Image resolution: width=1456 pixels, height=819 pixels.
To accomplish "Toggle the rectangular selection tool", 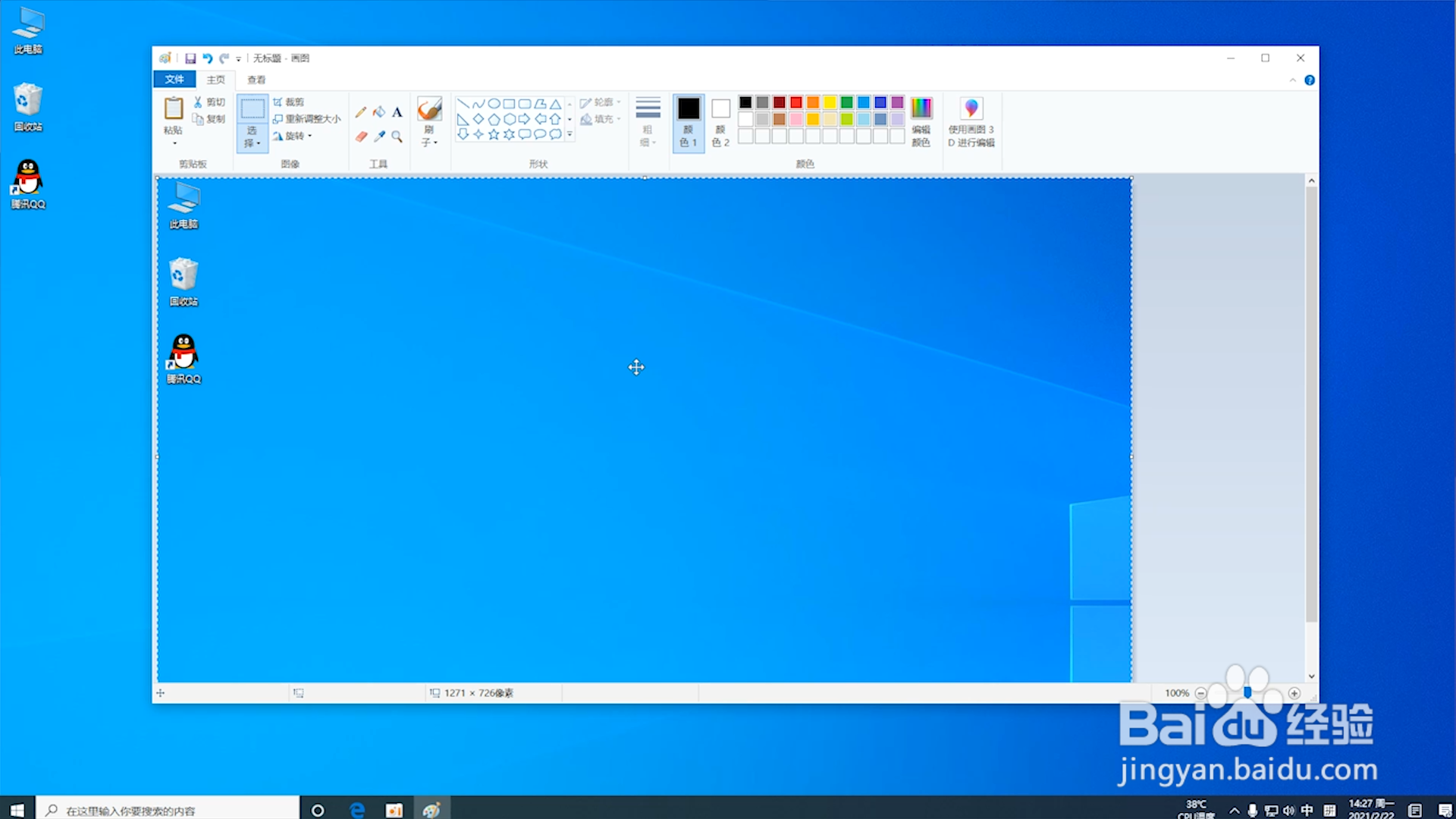I will tap(253, 109).
